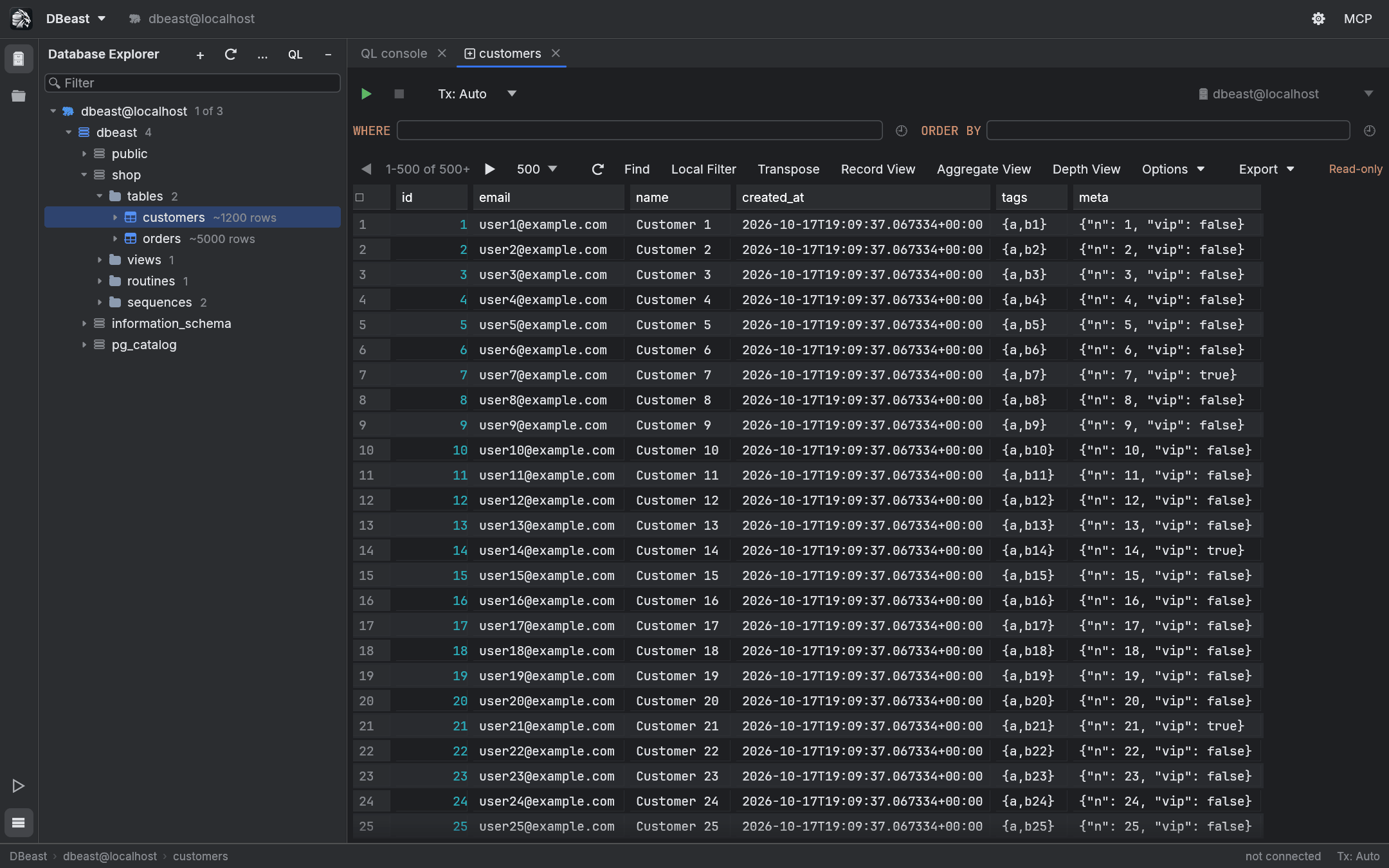The image size is (1389, 868).
Task: Toggle the bottom panel list icon
Action: (19, 822)
